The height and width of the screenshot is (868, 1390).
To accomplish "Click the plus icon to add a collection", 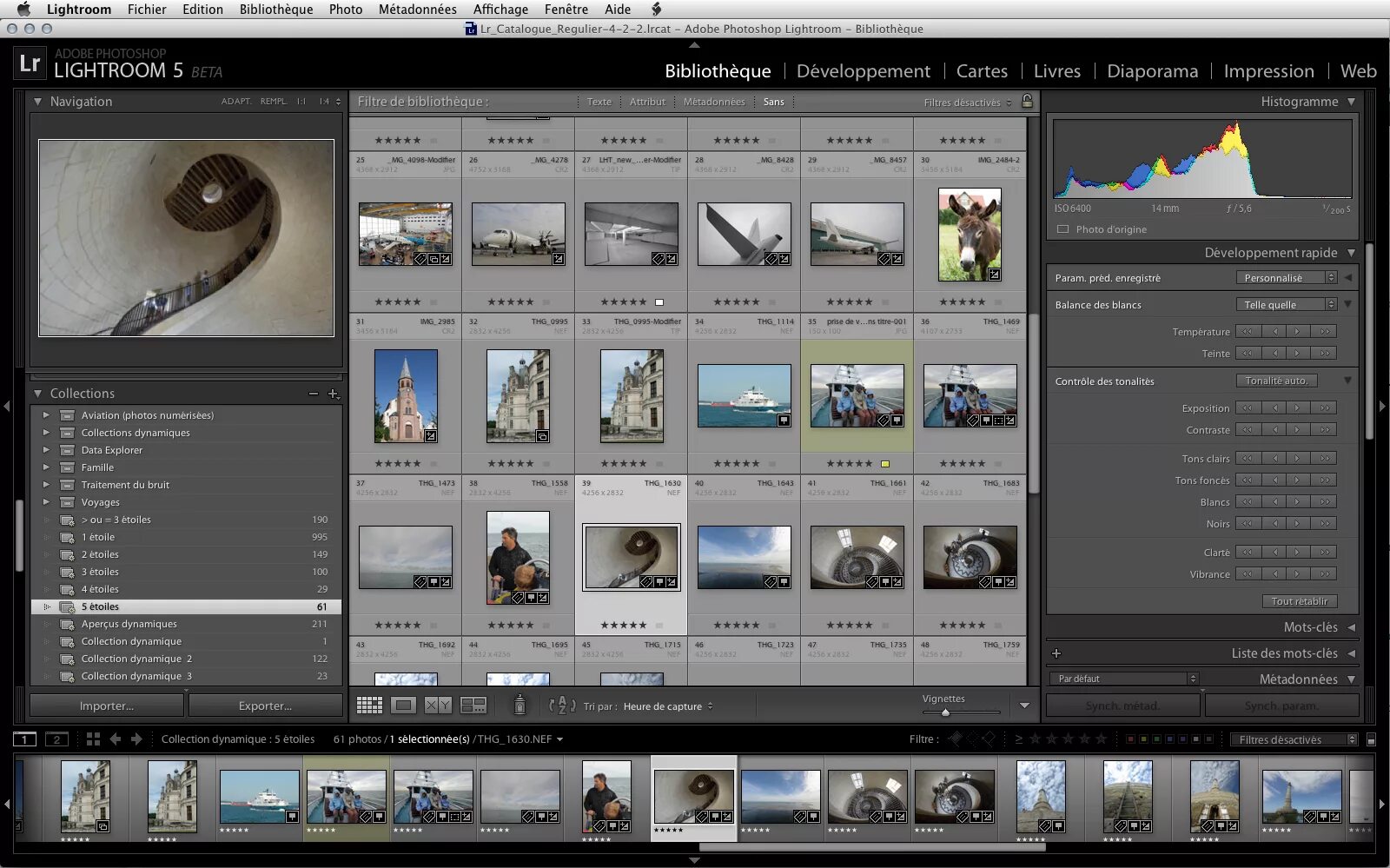I will [333, 394].
